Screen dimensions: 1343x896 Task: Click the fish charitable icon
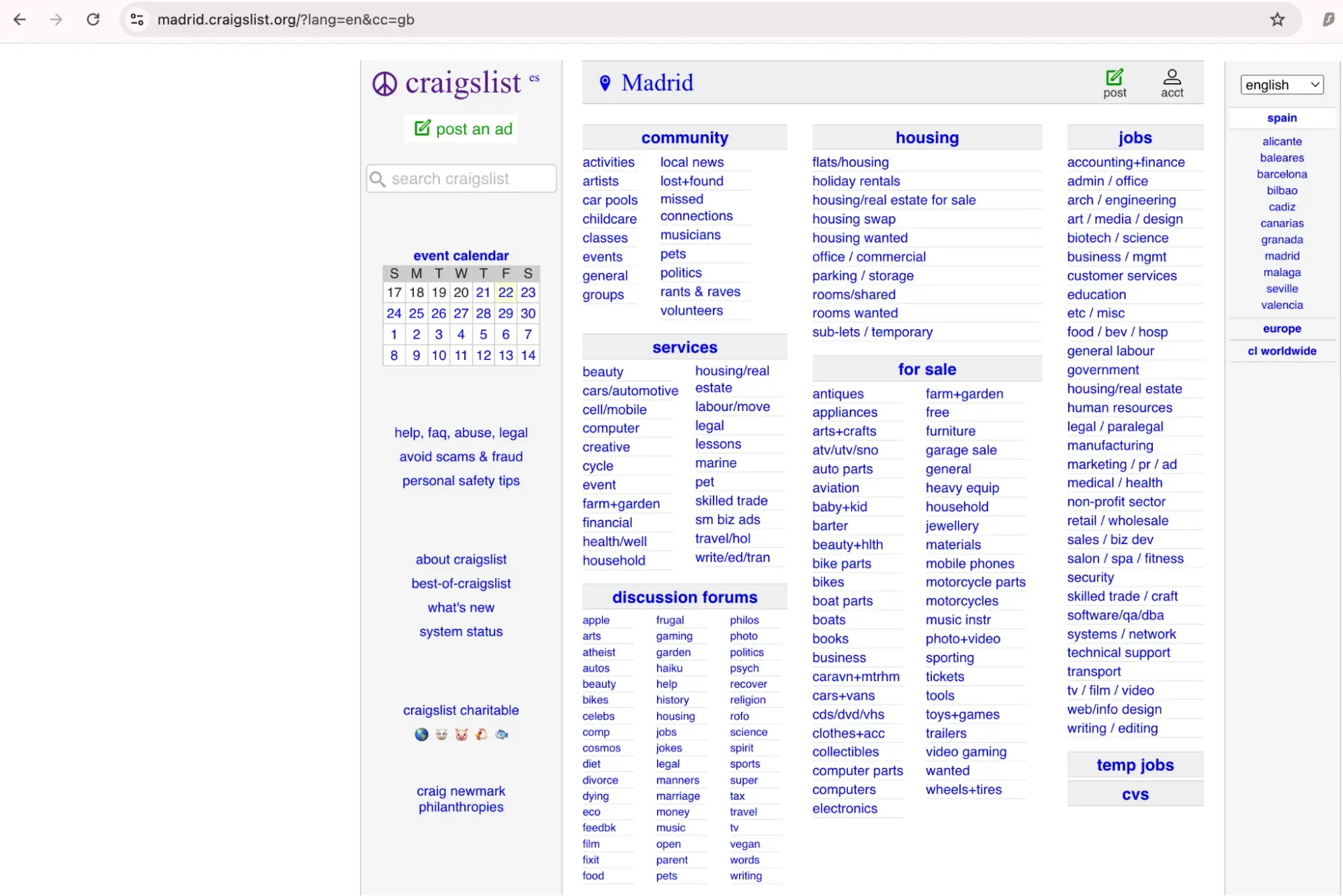[502, 734]
